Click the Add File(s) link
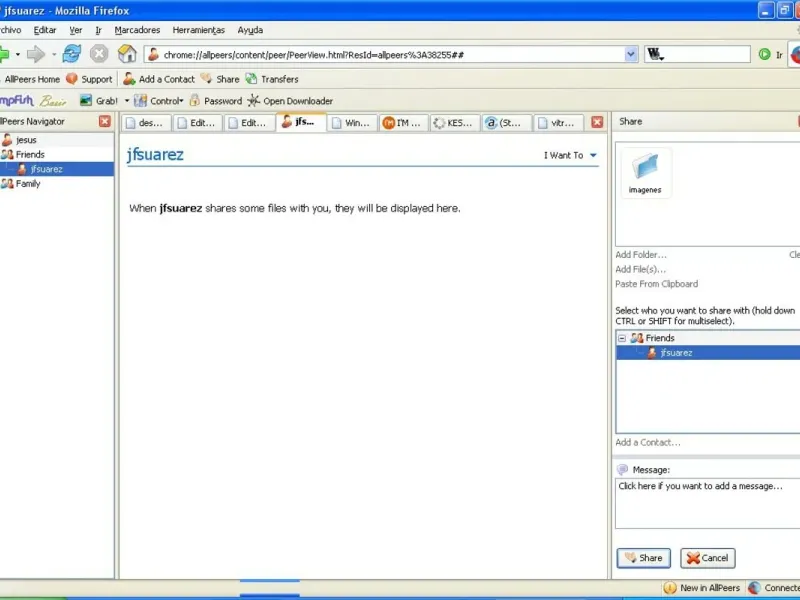The height and width of the screenshot is (600, 800). [640, 269]
